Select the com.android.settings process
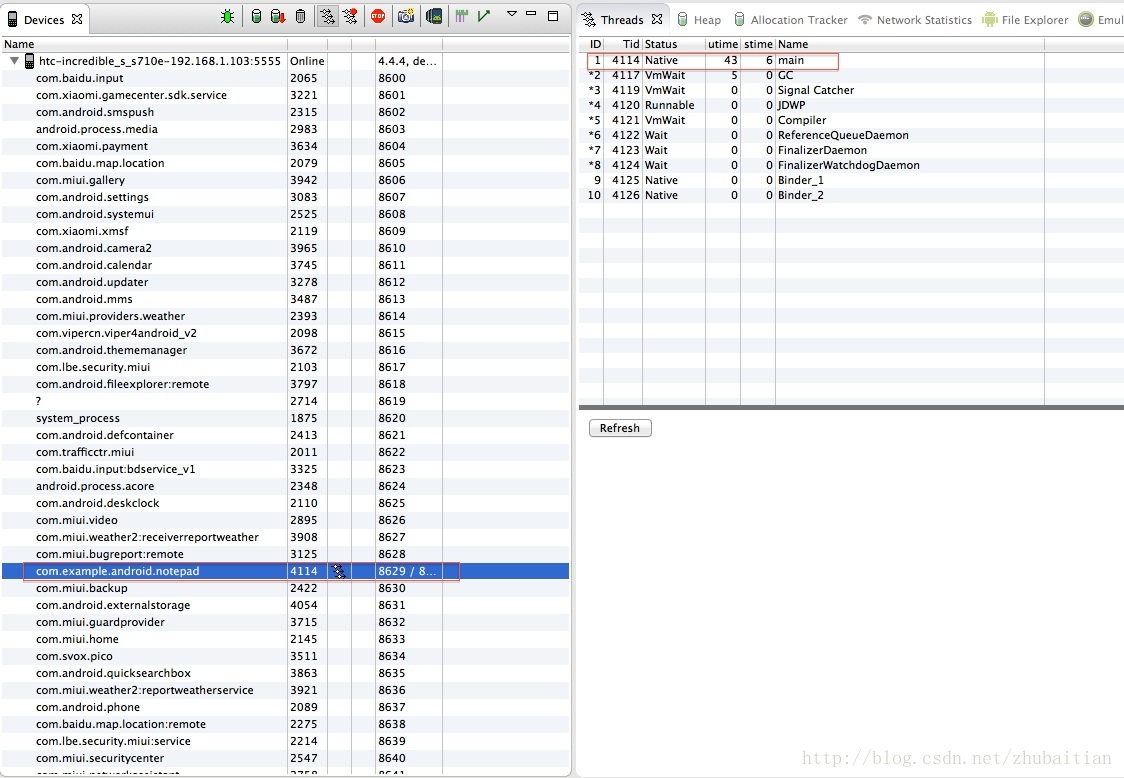This screenshot has width=1124, height=778. coord(93,197)
